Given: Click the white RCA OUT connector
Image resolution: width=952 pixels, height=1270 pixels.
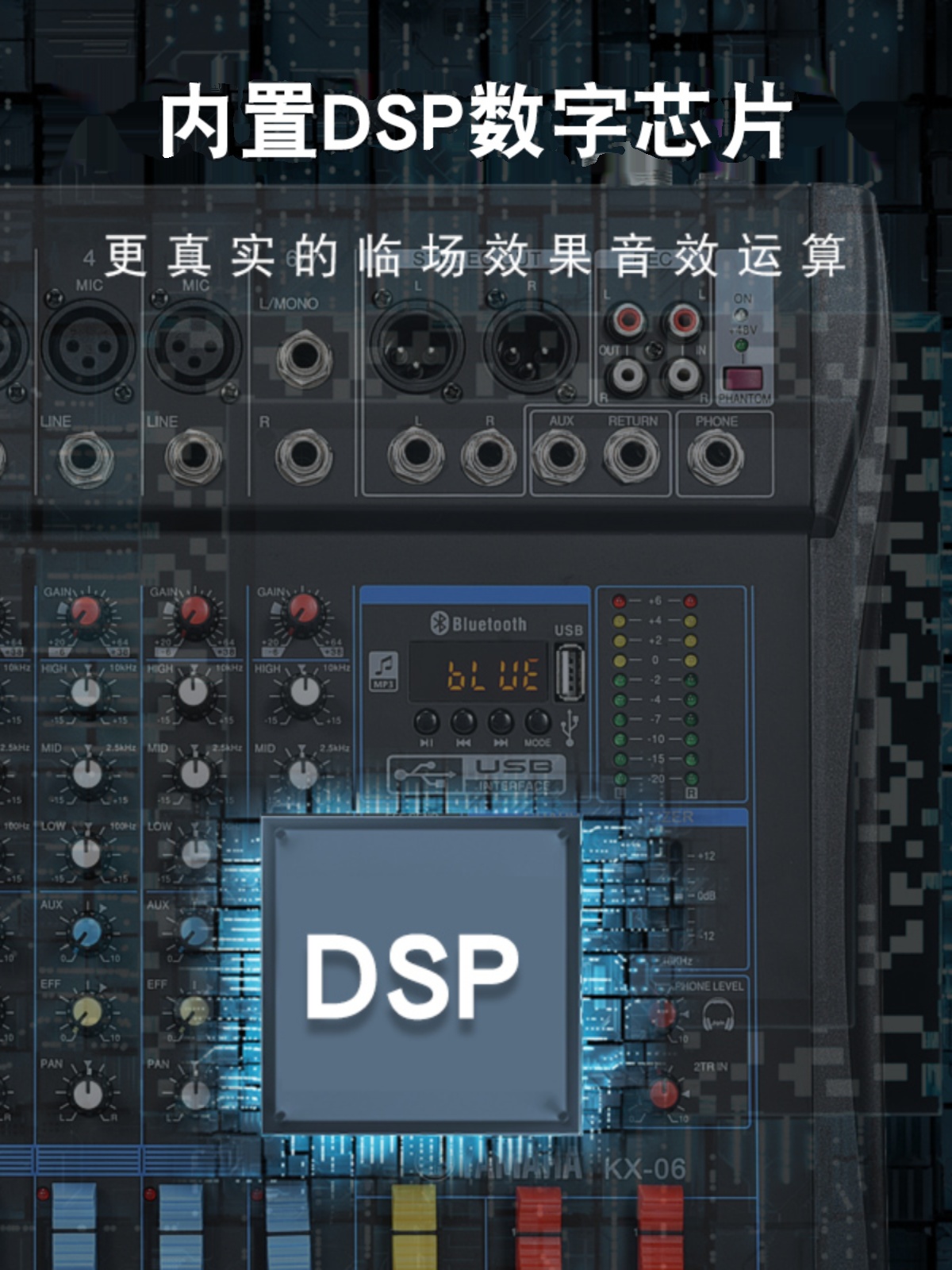Looking at the screenshot, I should [627, 375].
